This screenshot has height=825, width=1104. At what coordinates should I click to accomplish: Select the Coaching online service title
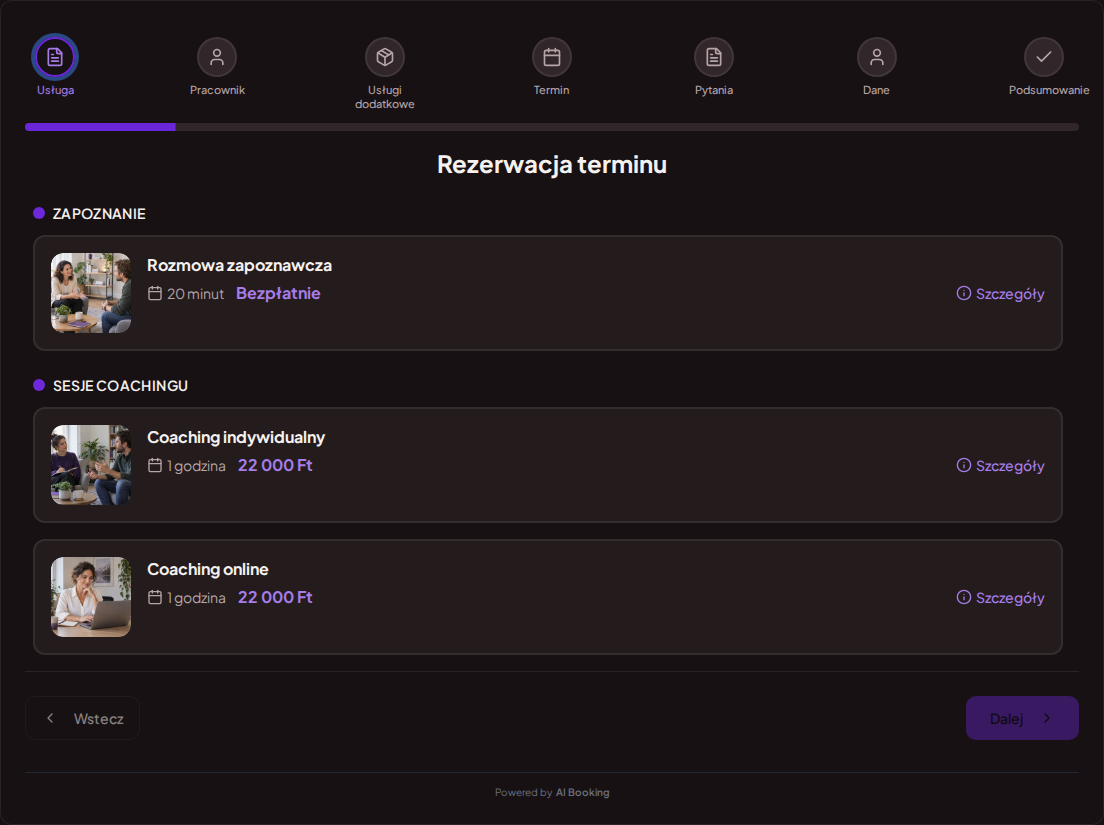208,569
